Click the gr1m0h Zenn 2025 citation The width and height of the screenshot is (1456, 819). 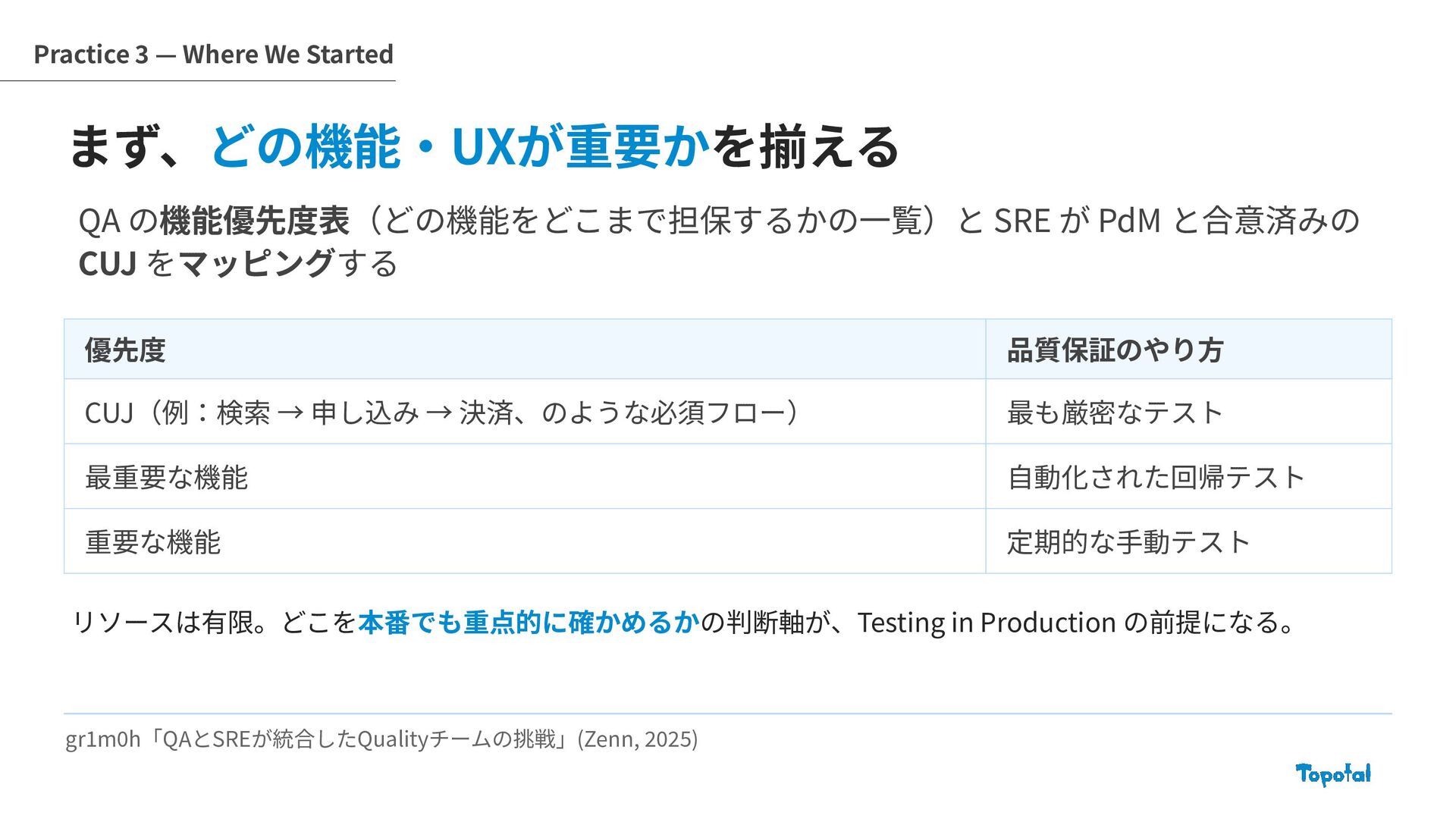[x=381, y=739]
